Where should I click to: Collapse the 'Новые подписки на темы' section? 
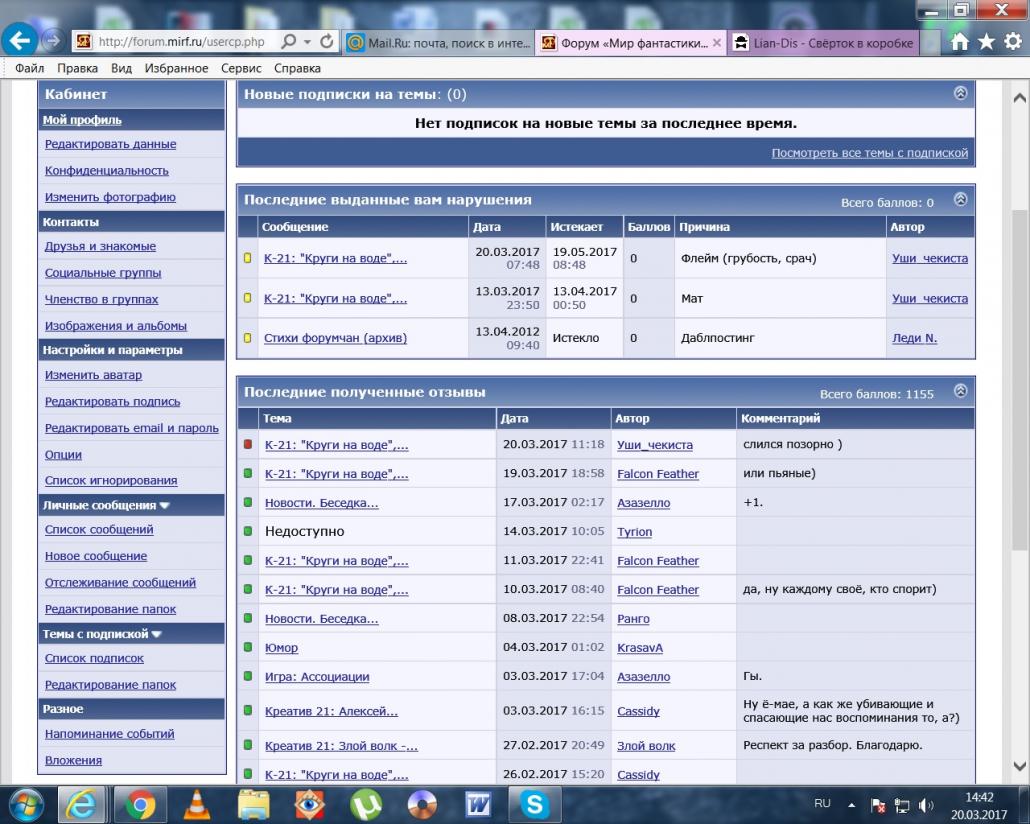point(960,93)
